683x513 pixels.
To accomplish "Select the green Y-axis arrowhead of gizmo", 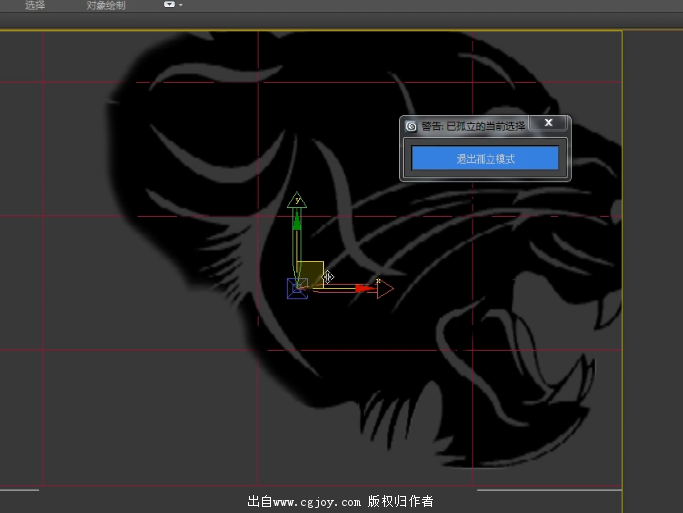I will pos(296,200).
